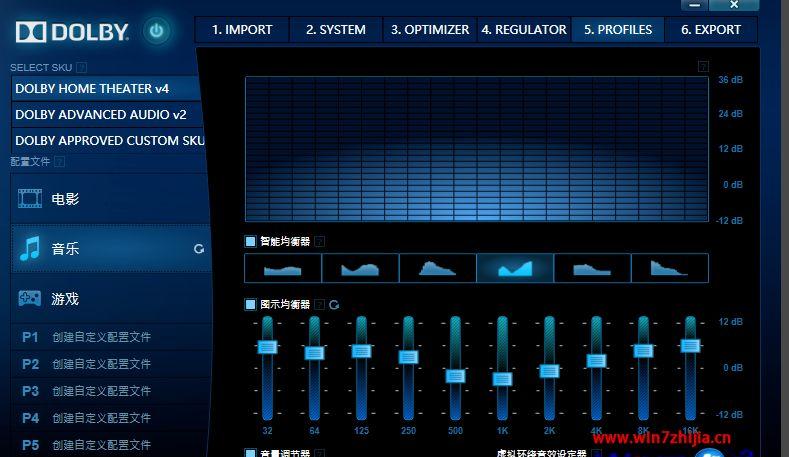Click the 125 Hz equalizer slider
The height and width of the screenshot is (457, 789).
tap(361, 351)
